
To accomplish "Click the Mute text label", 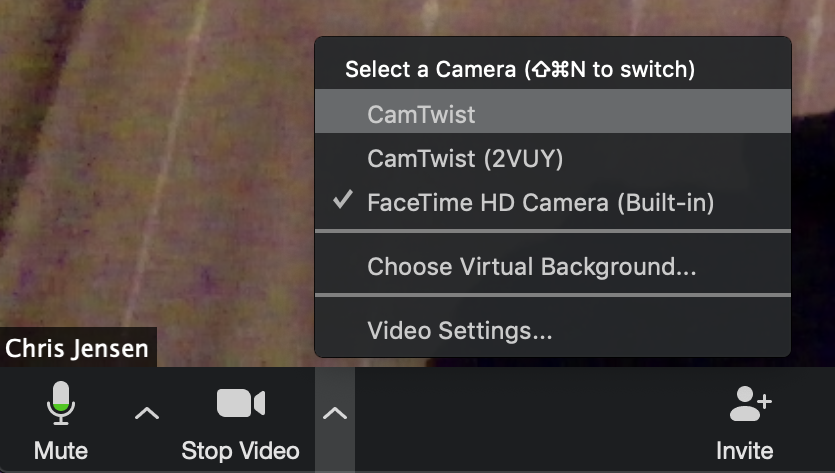I will [61, 451].
